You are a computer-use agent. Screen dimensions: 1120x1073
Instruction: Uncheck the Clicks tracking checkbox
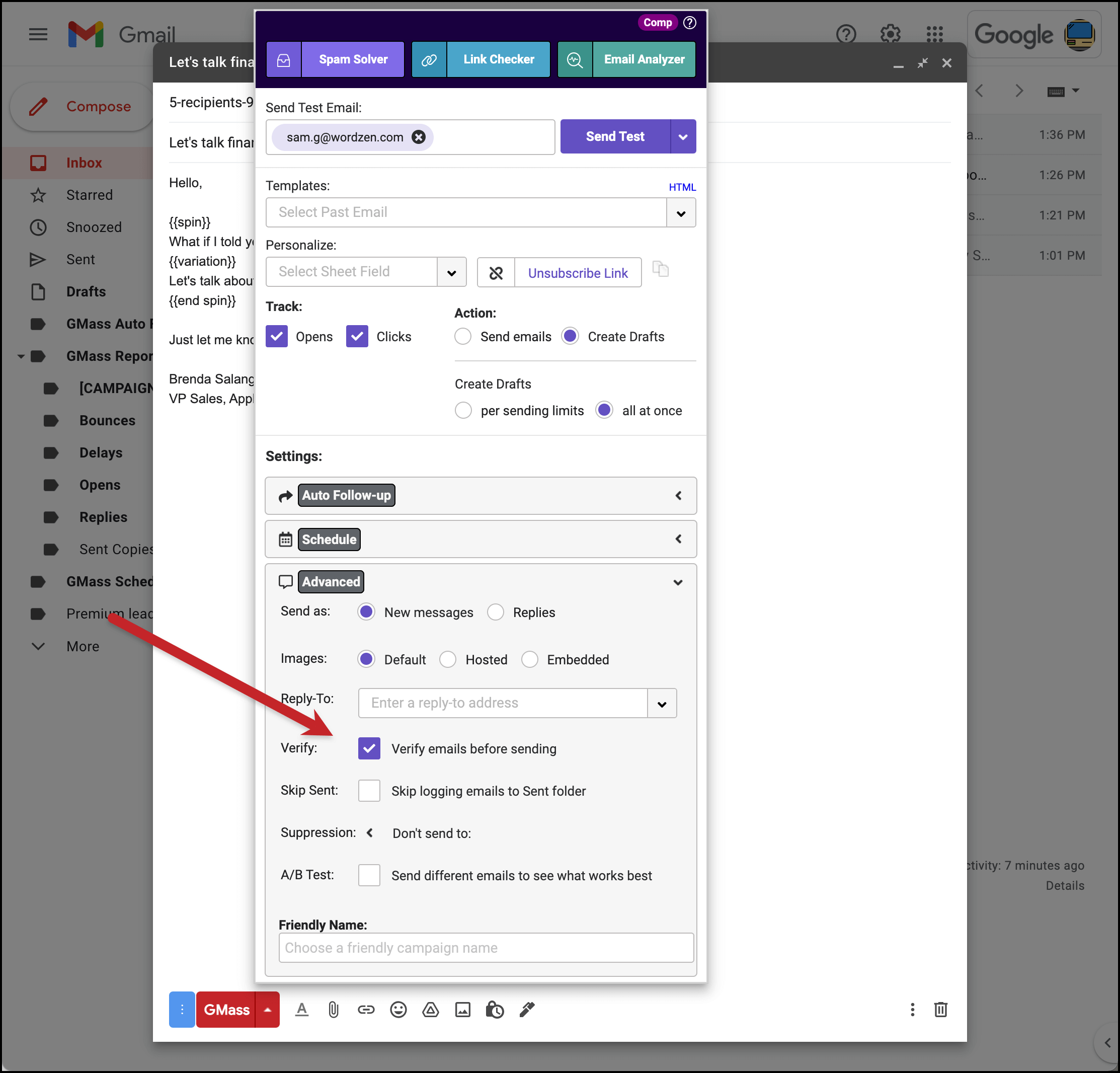(357, 337)
